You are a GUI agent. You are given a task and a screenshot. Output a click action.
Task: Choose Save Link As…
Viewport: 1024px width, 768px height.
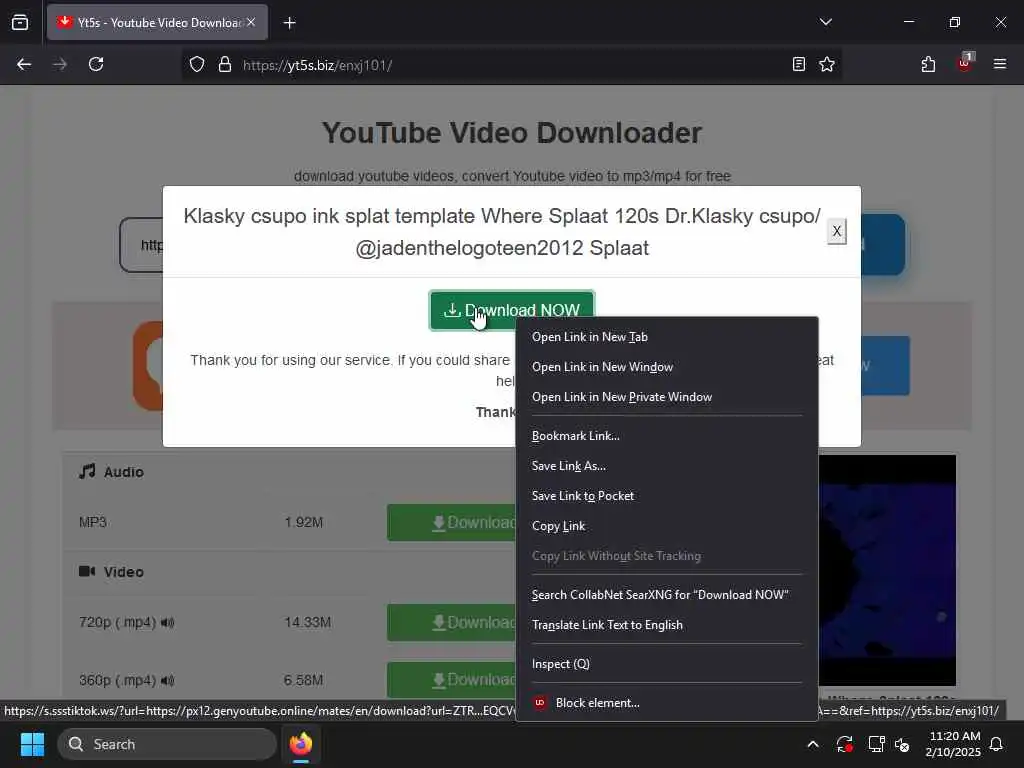667,466
